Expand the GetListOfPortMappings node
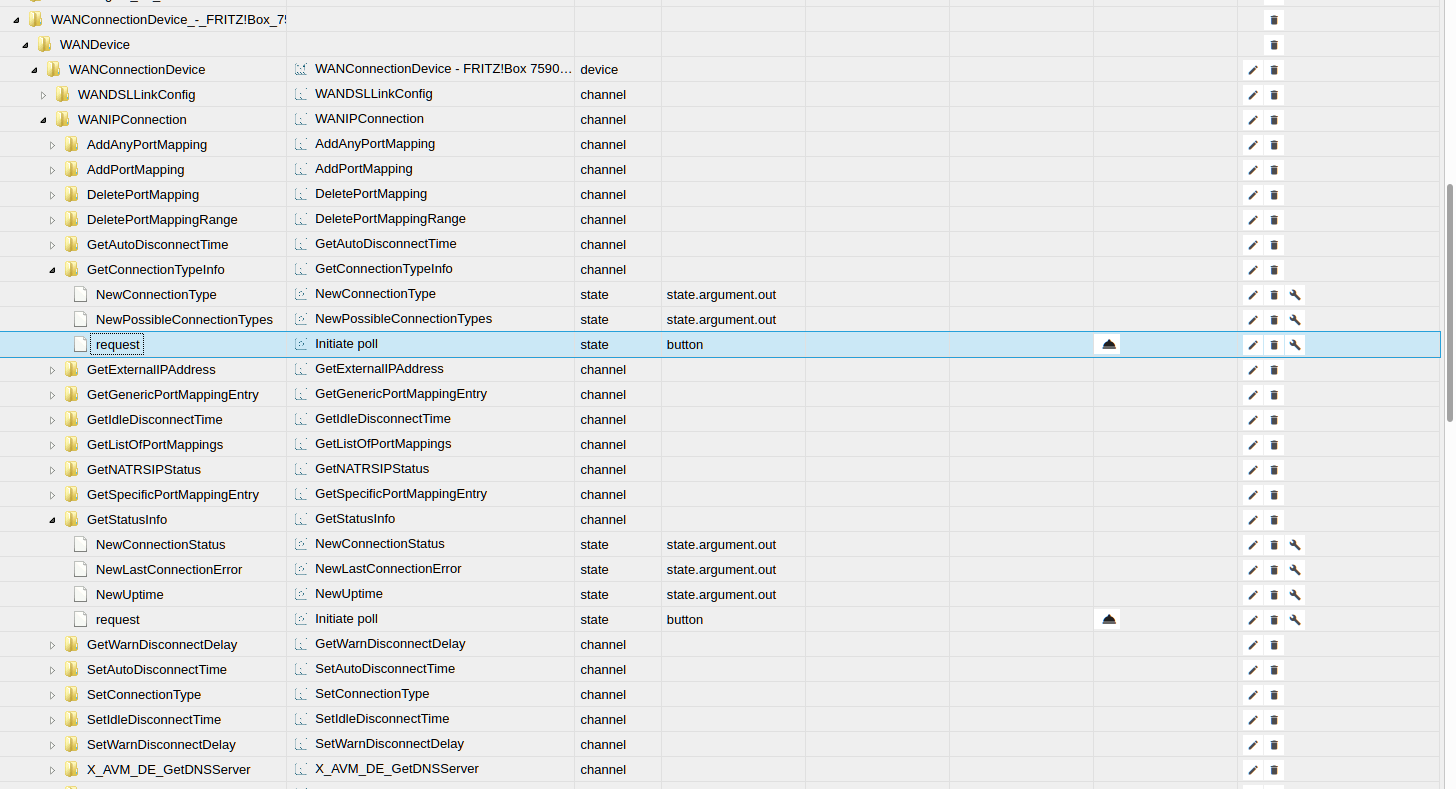The height and width of the screenshot is (789, 1456). click(x=52, y=445)
